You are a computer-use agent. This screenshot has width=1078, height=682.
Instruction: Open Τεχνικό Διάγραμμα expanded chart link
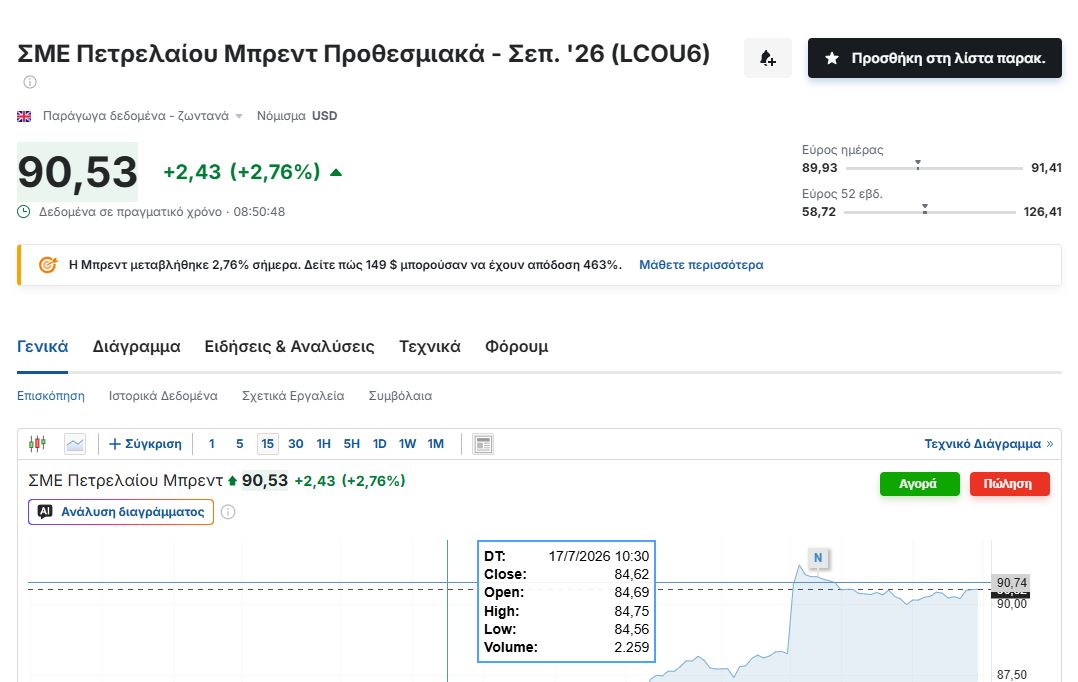coord(988,444)
